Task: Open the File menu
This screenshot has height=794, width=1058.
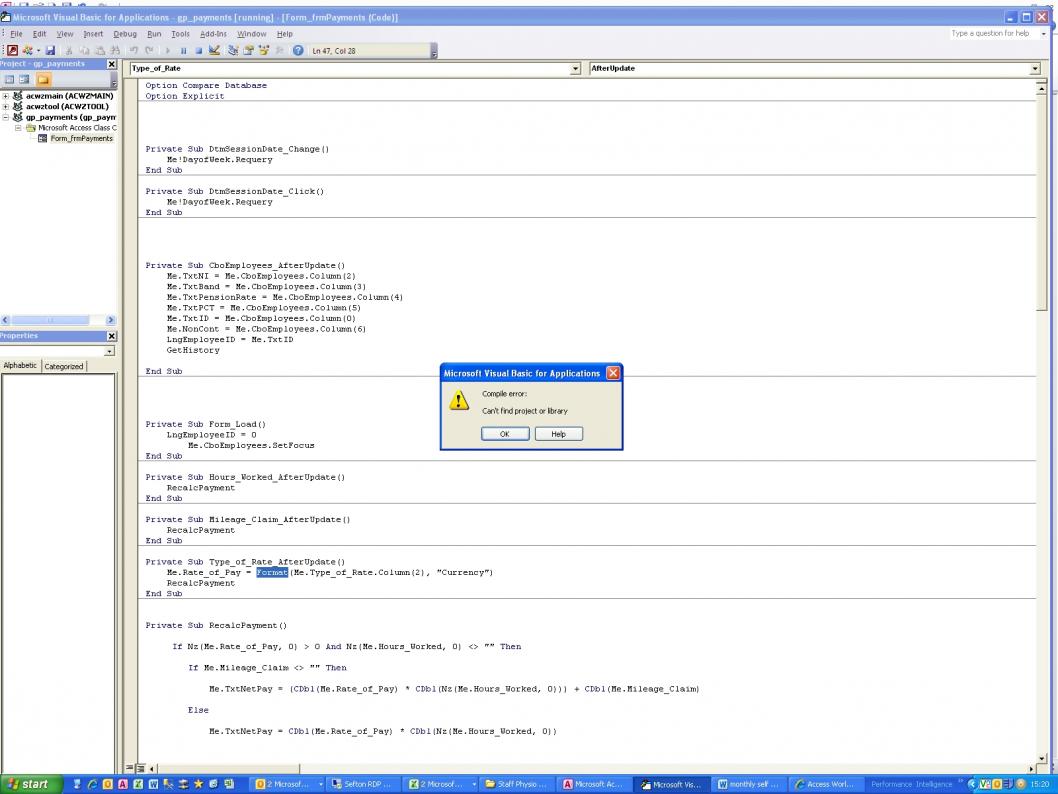Action: (x=16, y=34)
